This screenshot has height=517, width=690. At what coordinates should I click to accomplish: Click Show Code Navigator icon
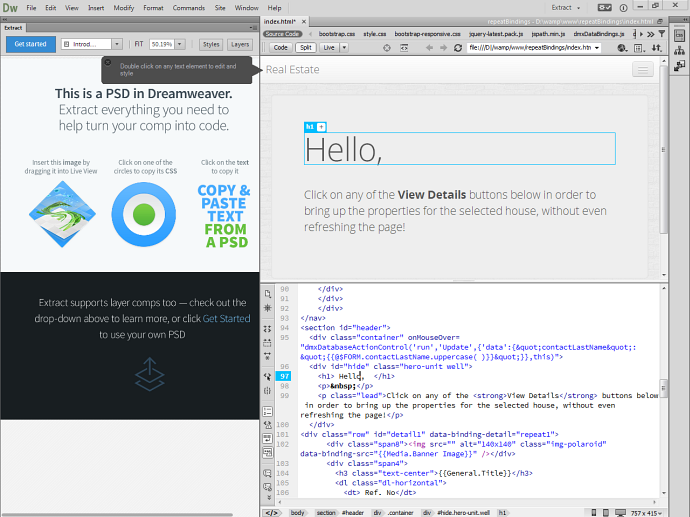268,308
